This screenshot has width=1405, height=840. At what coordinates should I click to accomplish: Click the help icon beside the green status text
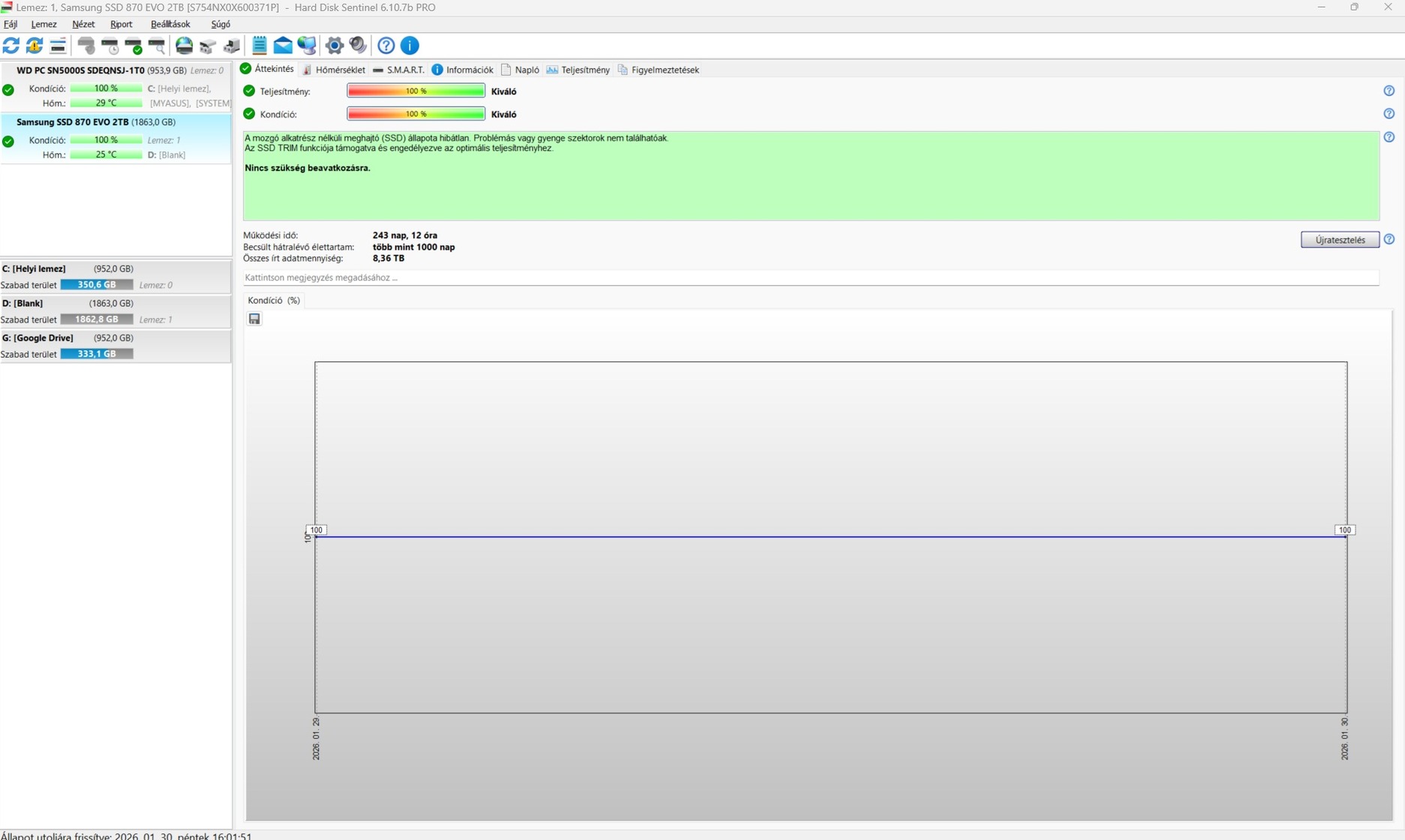[x=1389, y=137]
